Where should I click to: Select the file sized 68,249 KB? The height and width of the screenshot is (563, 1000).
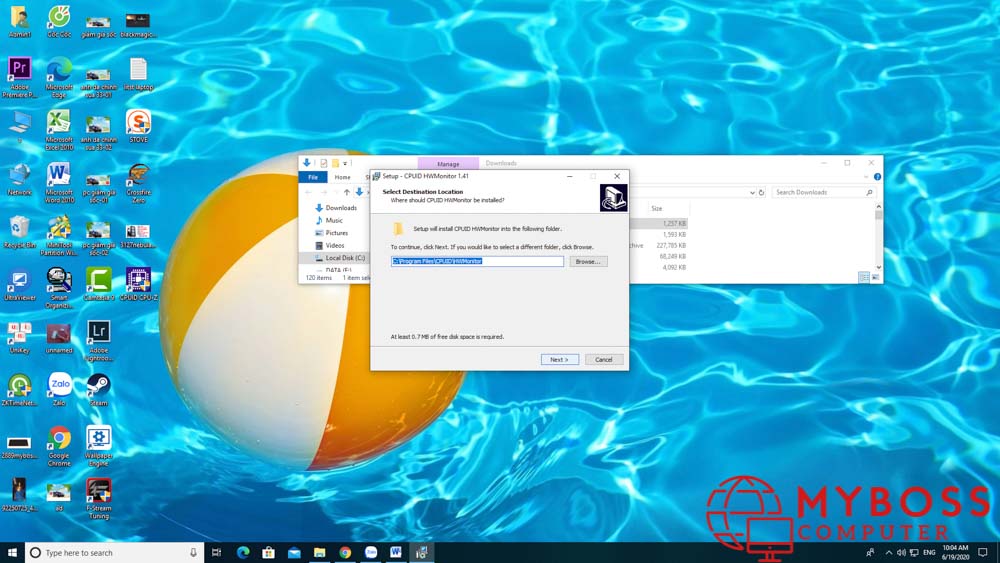(672, 256)
